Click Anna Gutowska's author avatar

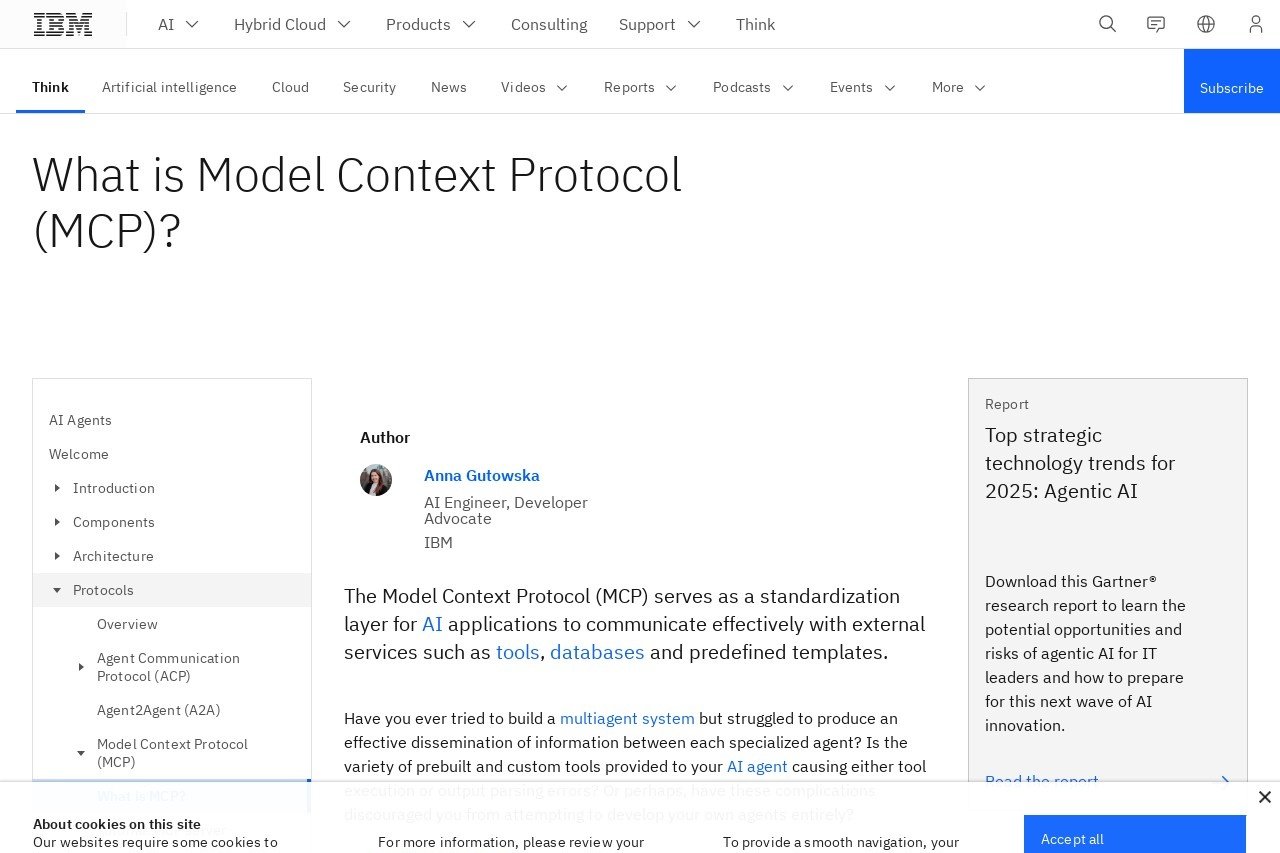[376, 480]
